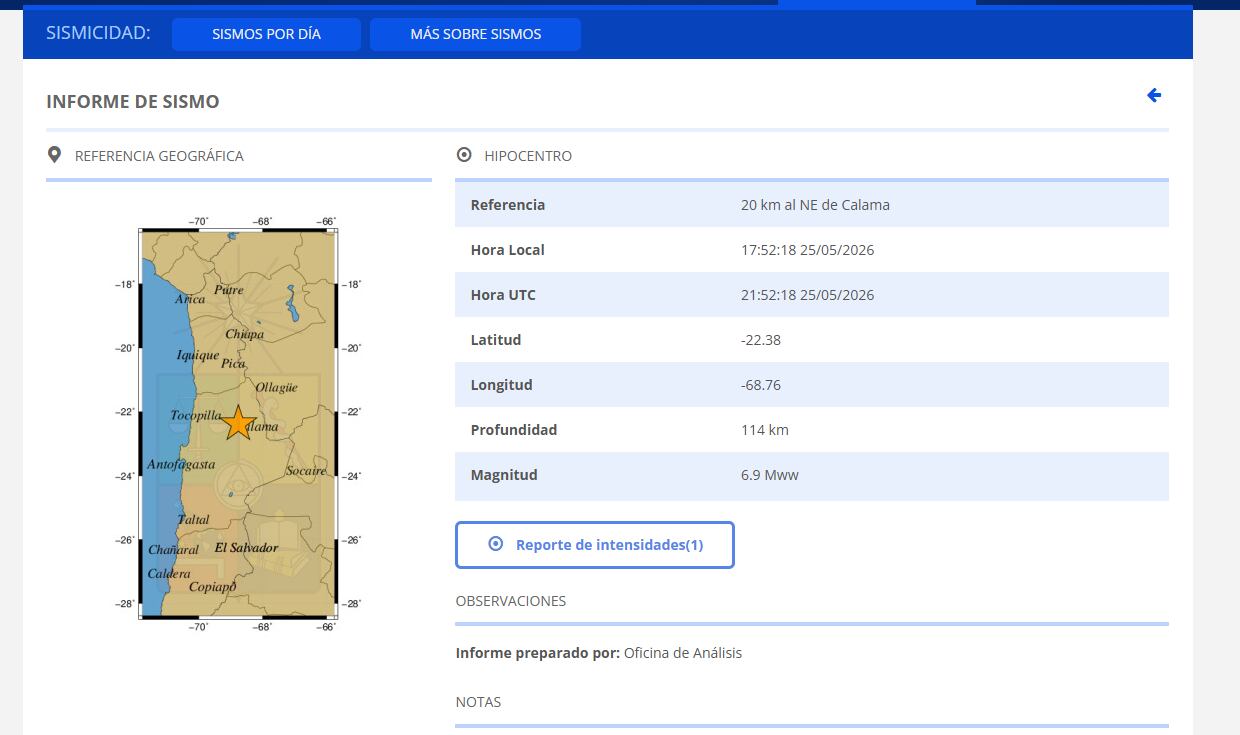The width and height of the screenshot is (1240, 735).
Task: Click the Chiapa label on the map
Action: point(245,334)
